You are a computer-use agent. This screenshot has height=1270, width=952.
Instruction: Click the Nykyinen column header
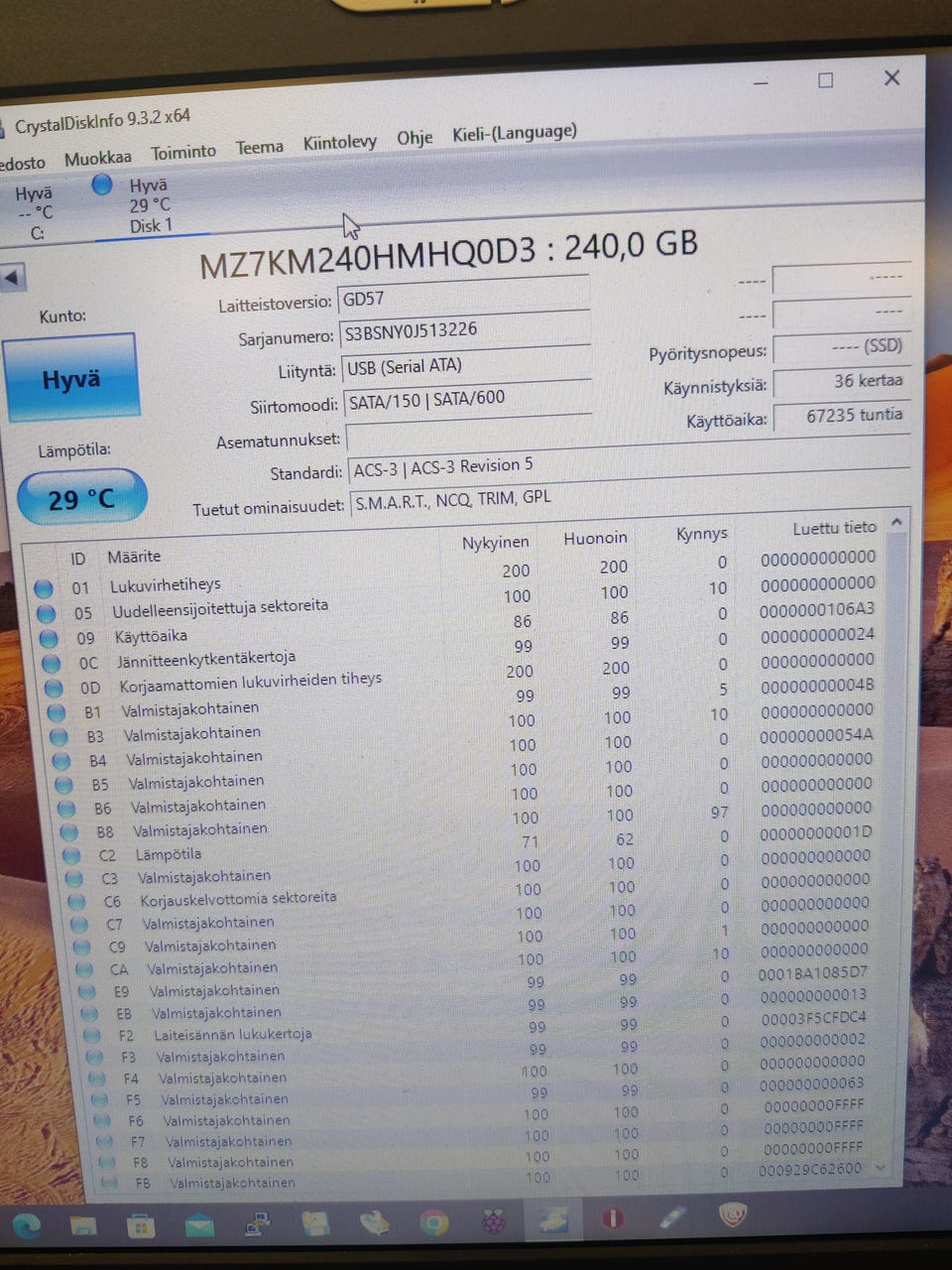pos(495,543)
